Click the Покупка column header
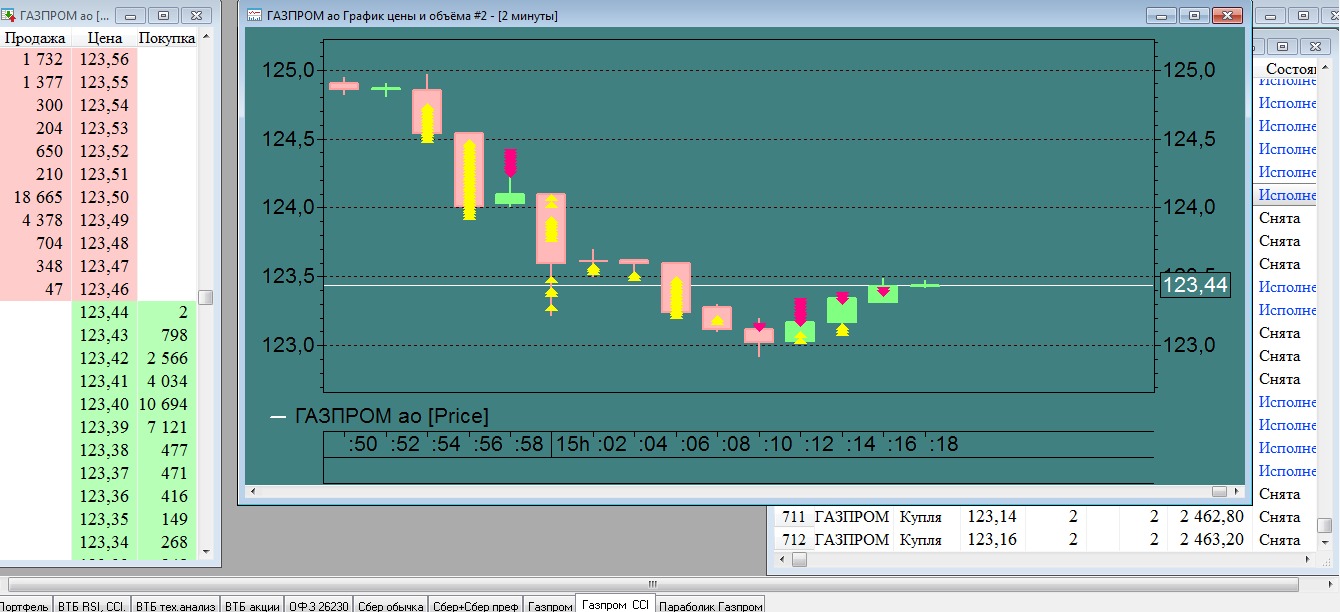 167,38
